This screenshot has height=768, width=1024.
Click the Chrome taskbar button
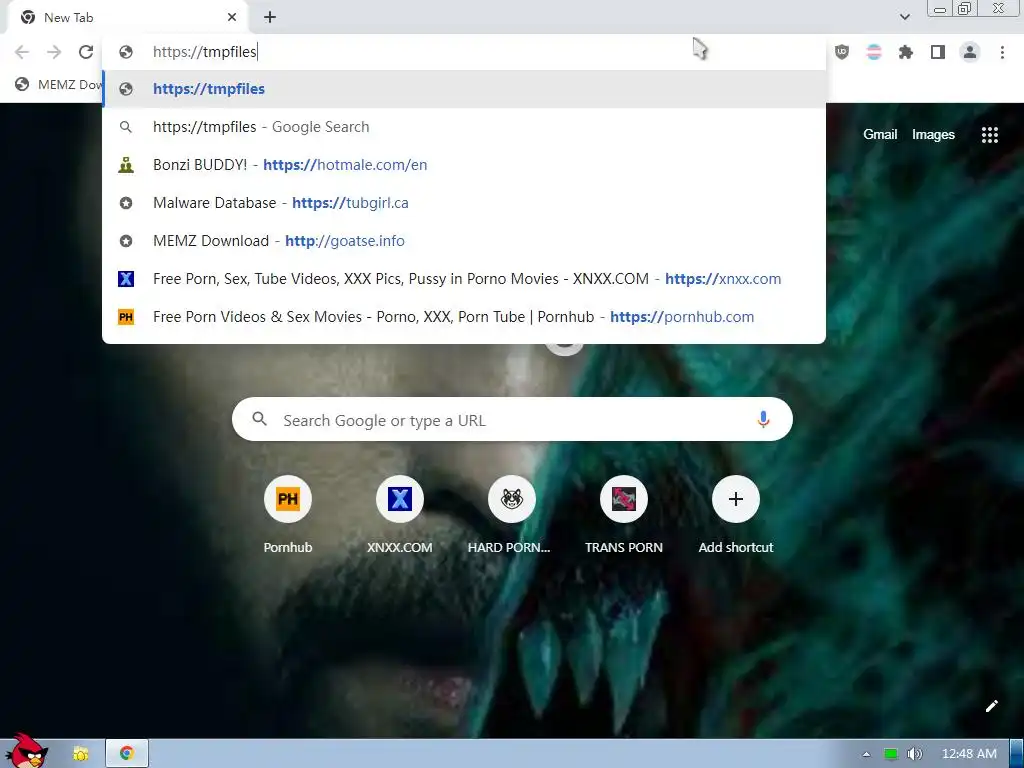click(127, 754)
